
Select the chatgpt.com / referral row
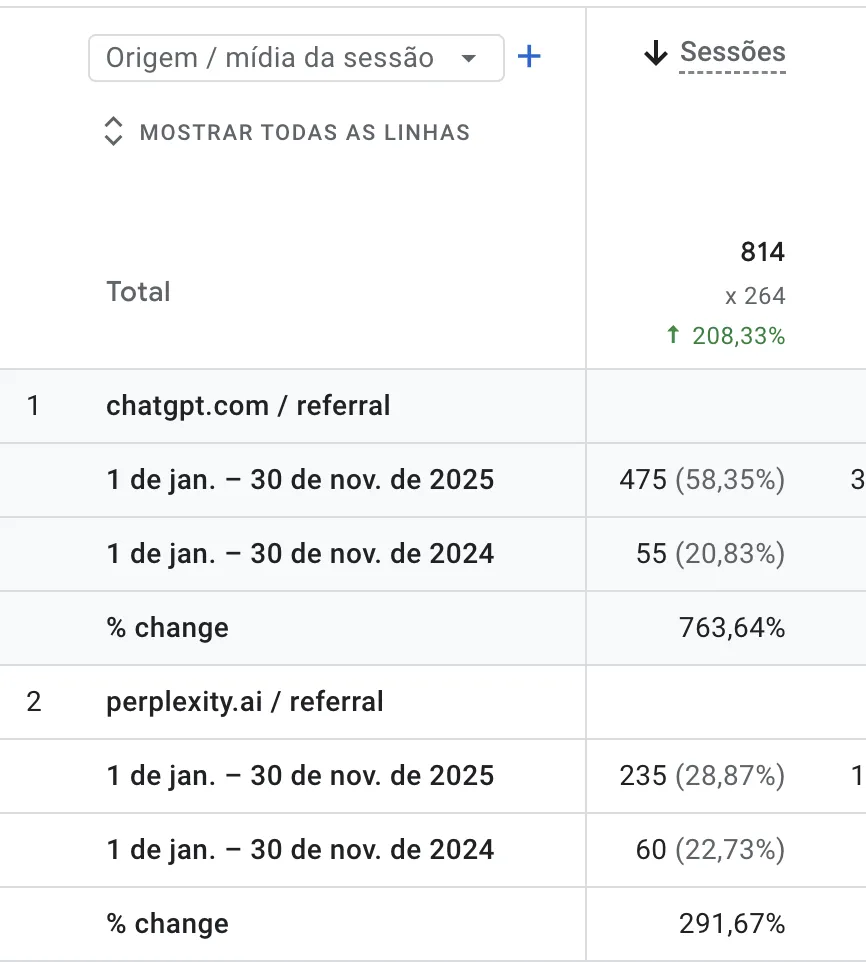click(x=246, y=405)
